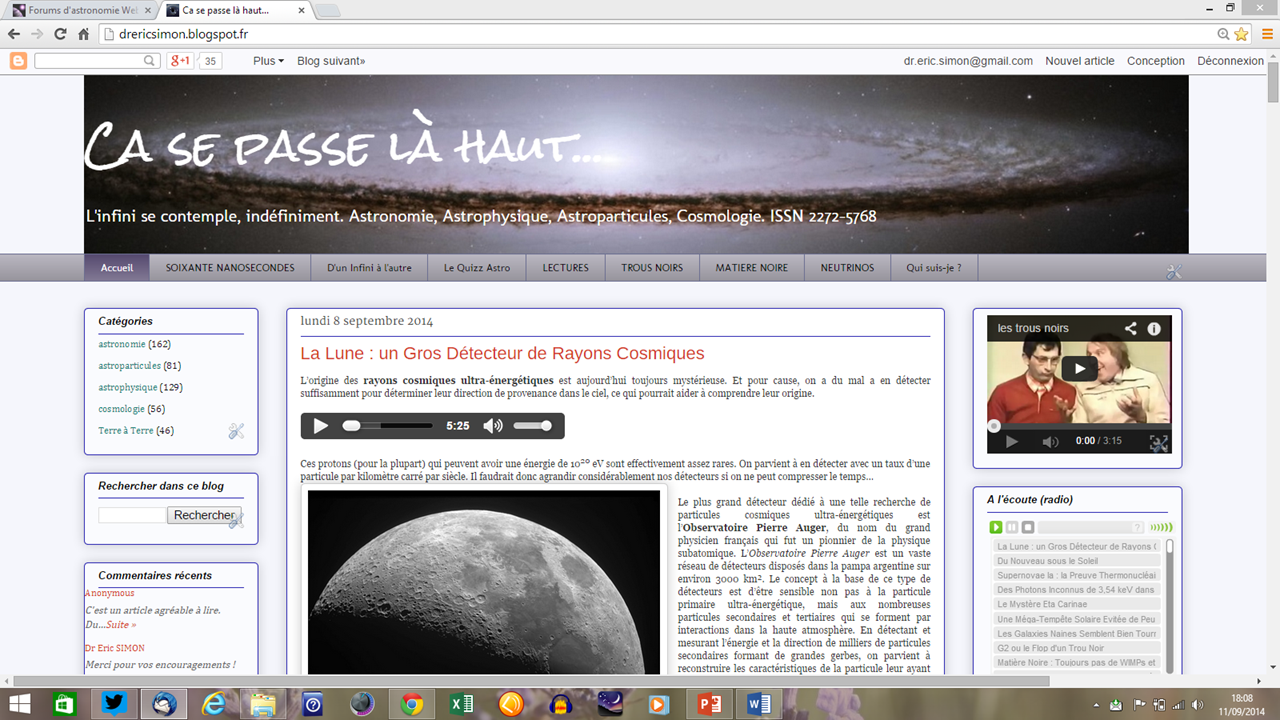The width and height of the screenshot is (1280, 720).
Task: Play the article audio player
Action: tap(320, 426)
